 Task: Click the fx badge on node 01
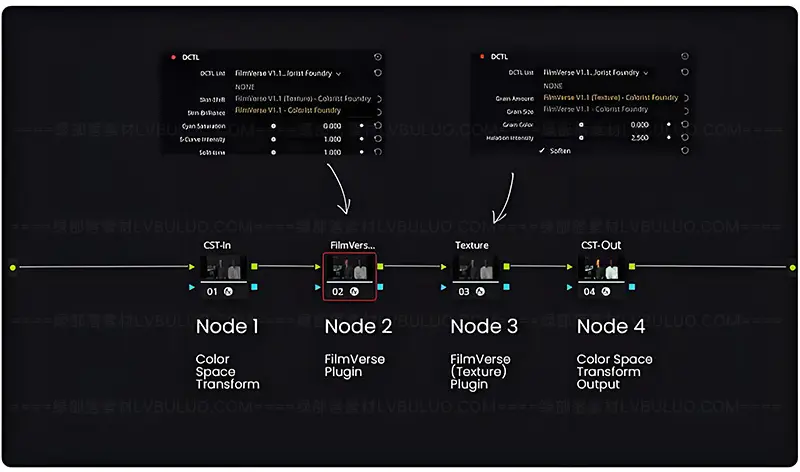pyautogui.click(x=228, y=291)
